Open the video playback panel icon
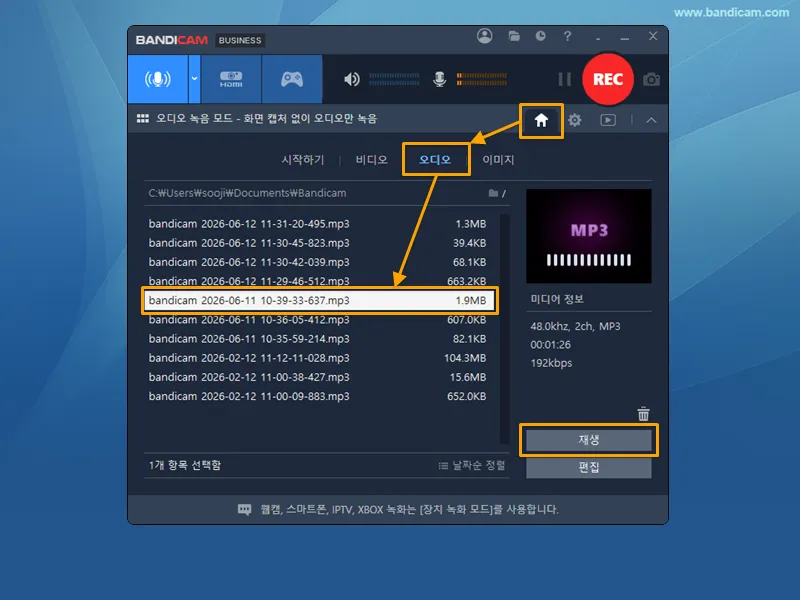 (x=608, y=120)
